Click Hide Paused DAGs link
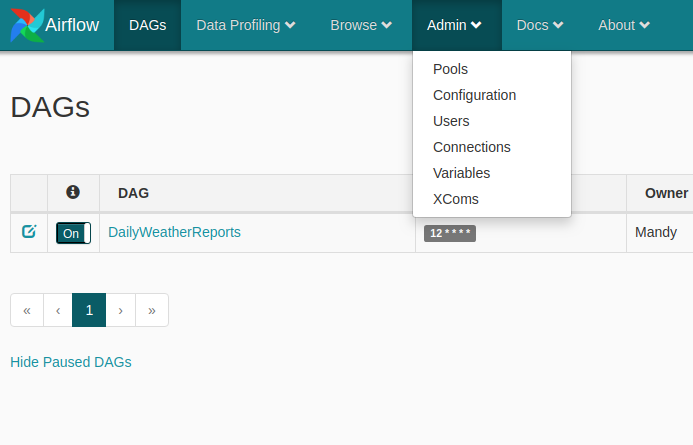Screen dimensions: 693x445 click(x=71, y=362)
